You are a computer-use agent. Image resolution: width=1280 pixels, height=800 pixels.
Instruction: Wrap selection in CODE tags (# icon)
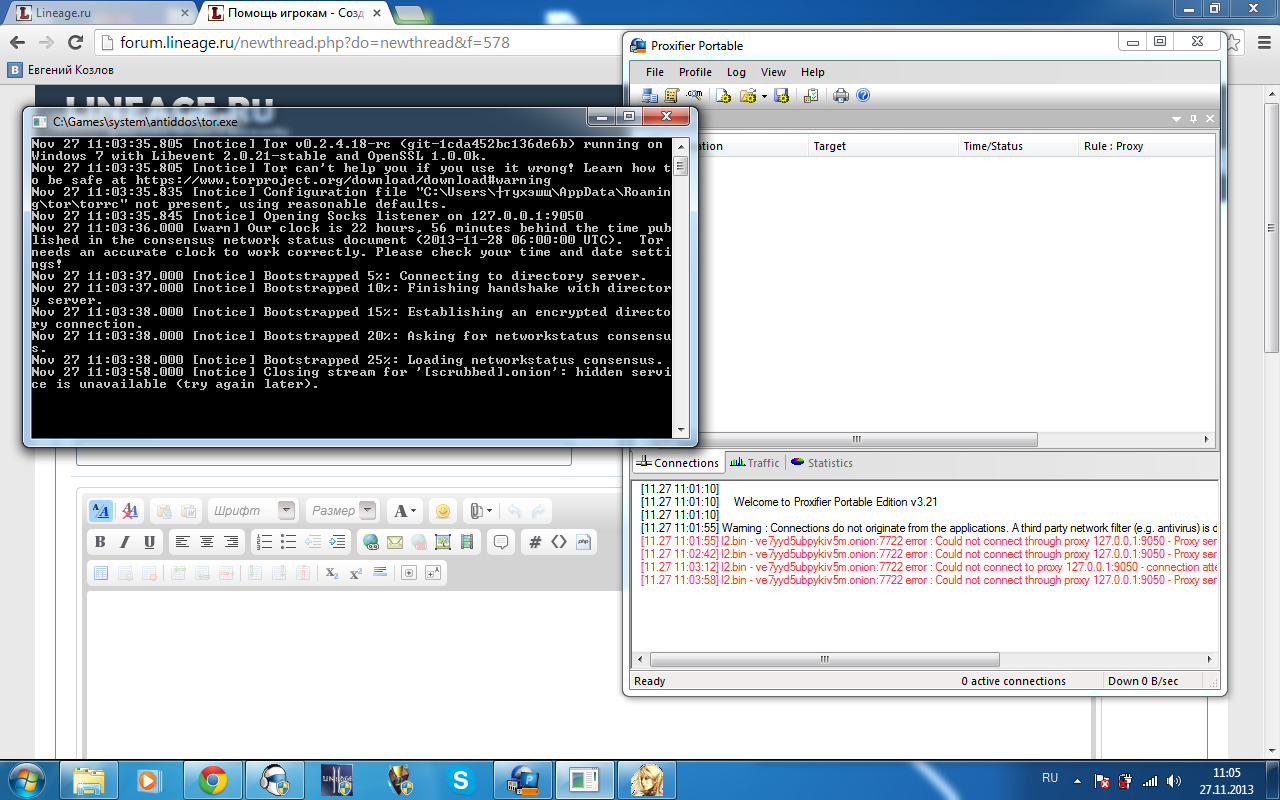[535, 542]
